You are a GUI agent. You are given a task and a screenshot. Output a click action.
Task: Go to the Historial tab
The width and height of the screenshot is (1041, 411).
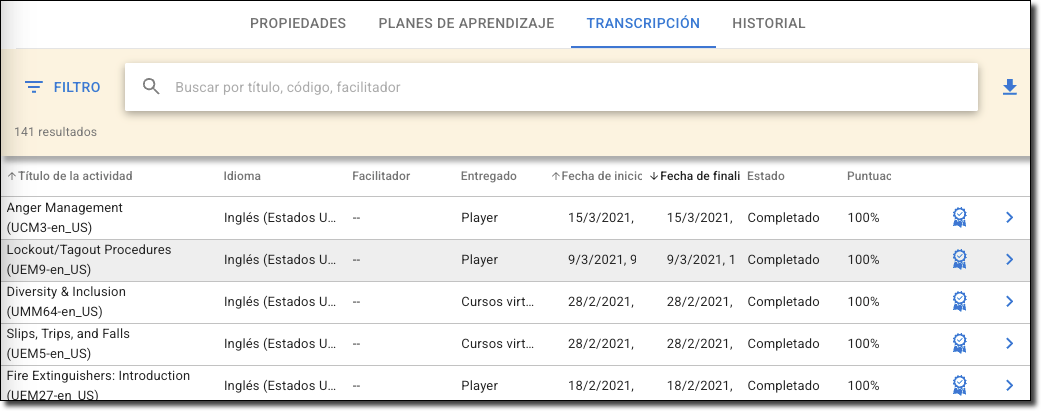tap(768, 24)
